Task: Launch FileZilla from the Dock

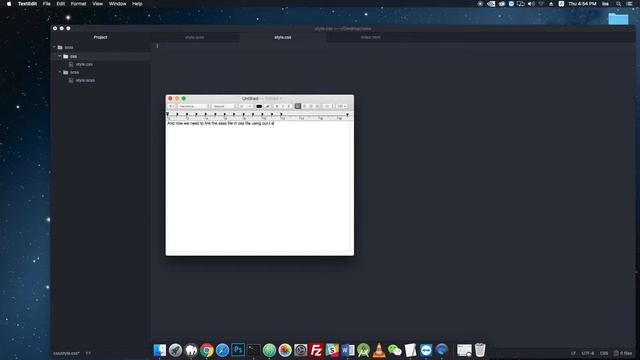Action: 316,350
